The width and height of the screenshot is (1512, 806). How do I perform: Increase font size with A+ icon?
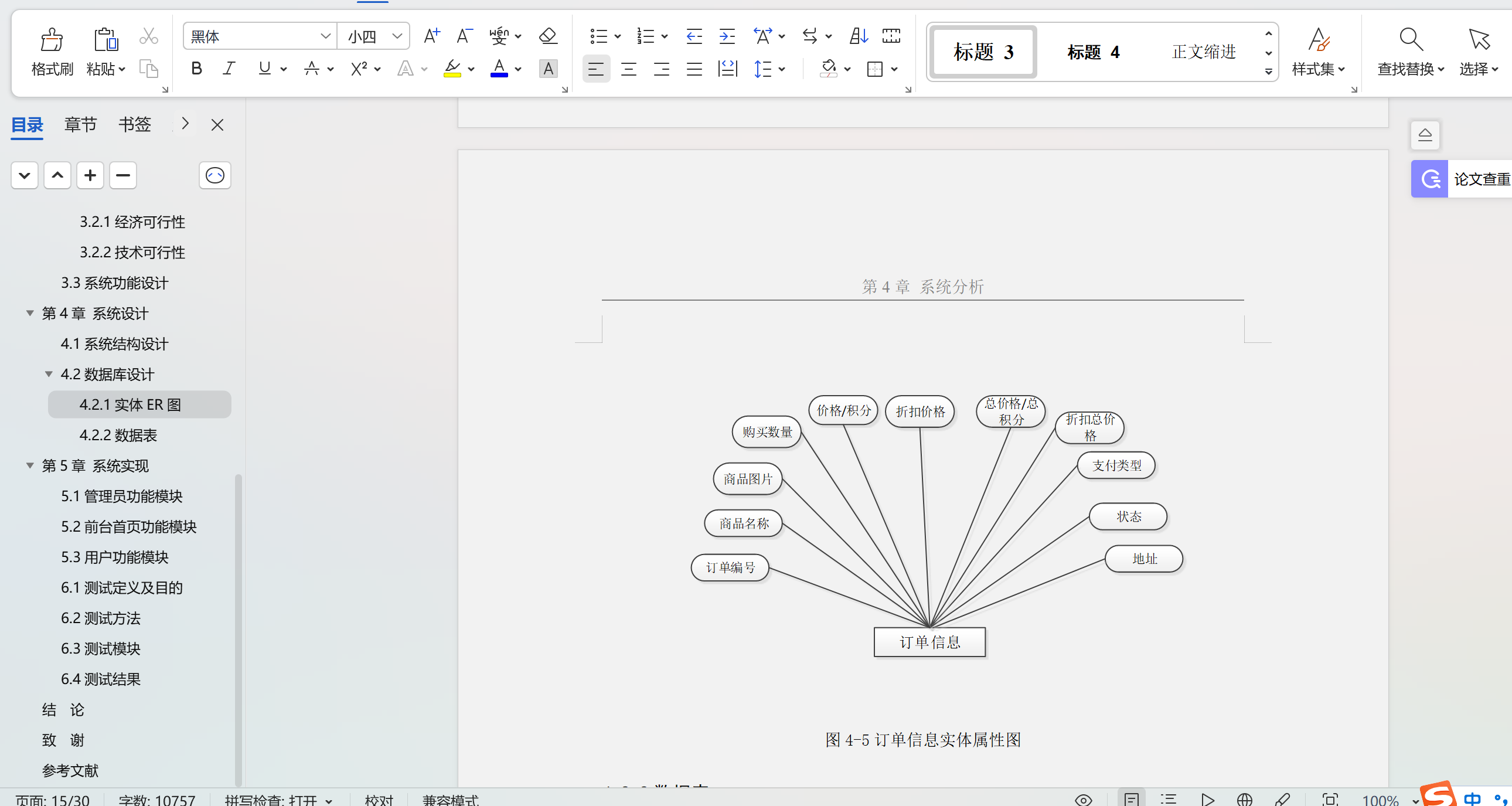pyautogui.click(x=431, y=36)
